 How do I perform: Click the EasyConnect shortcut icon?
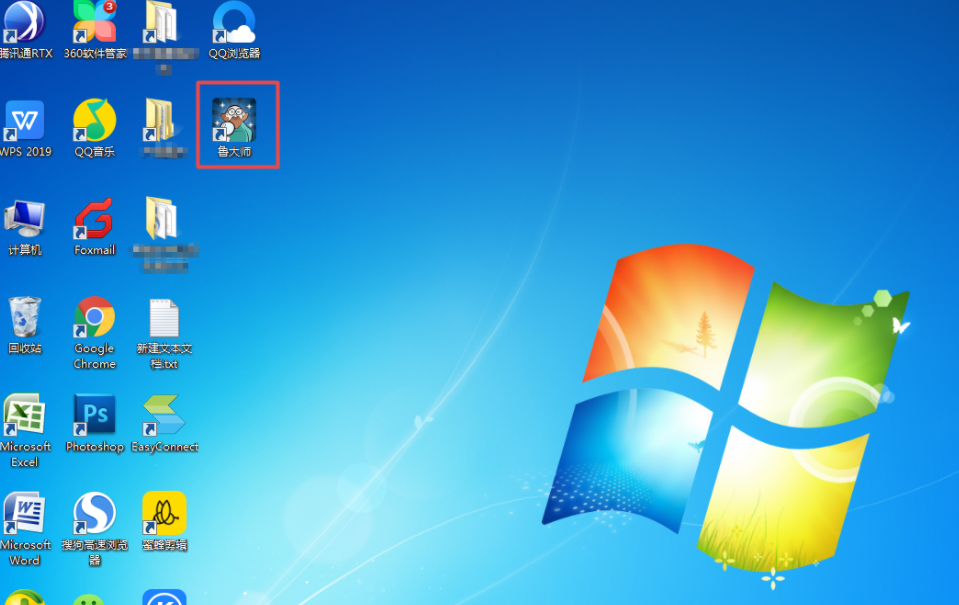click(165, 423)
